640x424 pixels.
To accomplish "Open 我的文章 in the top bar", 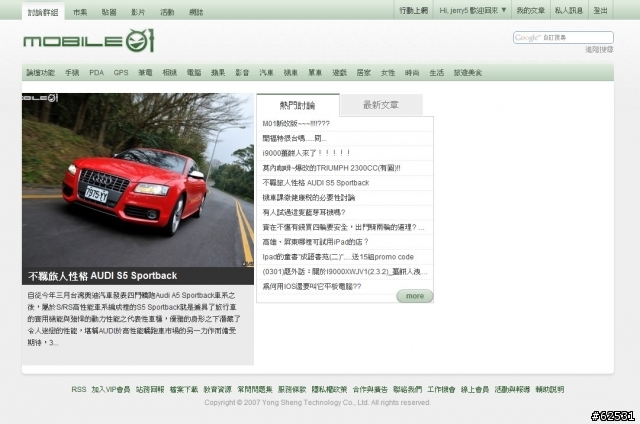I will pos(530,10).
